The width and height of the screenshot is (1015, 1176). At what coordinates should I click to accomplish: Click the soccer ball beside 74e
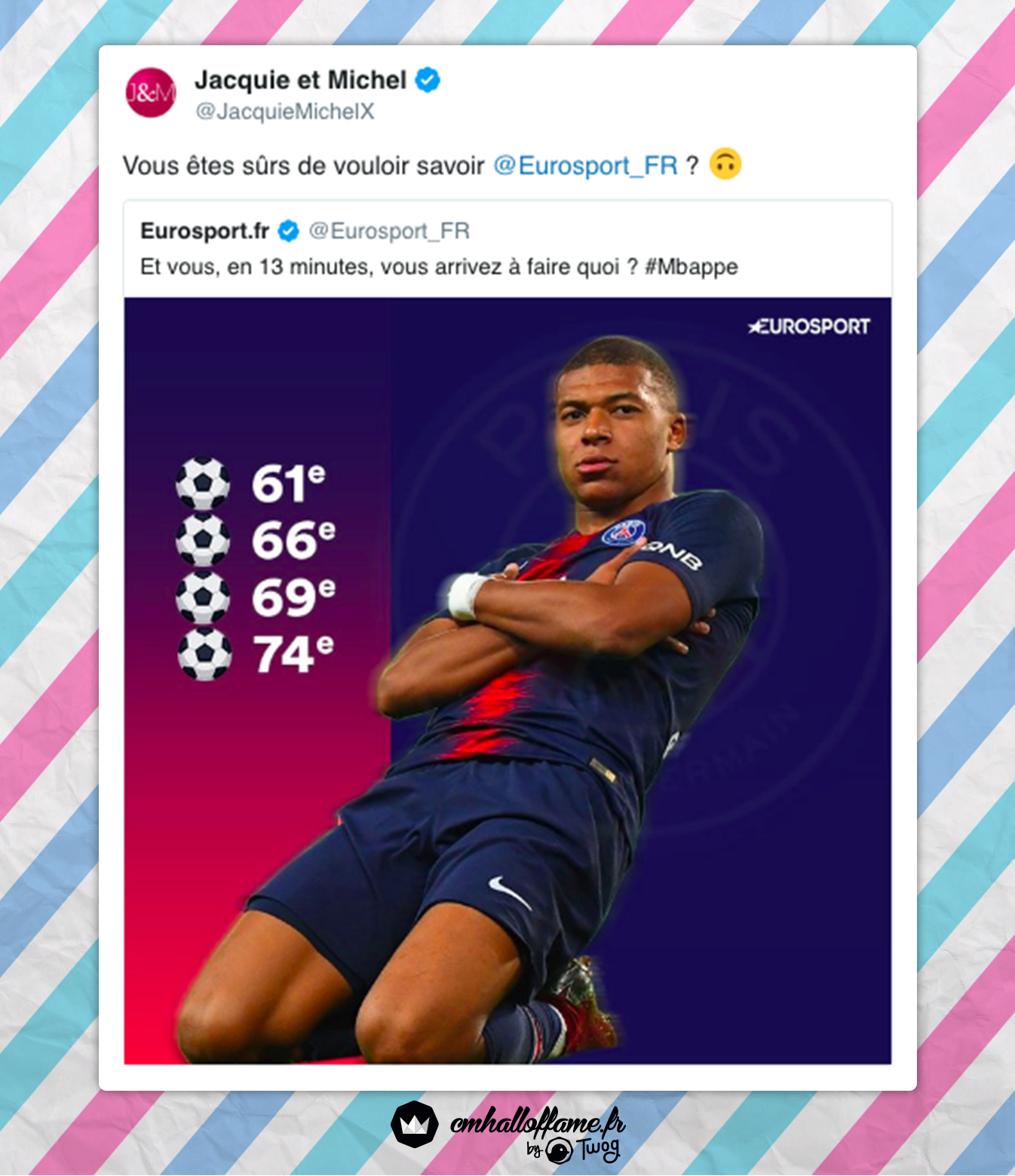[204, 654]
